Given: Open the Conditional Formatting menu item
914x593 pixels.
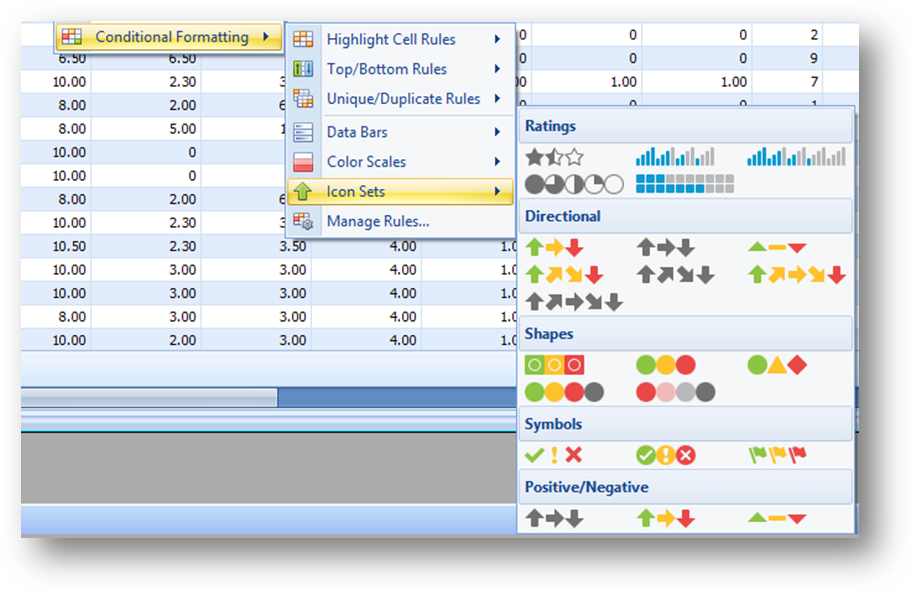Looking at the screenshot, I should (169, 37).
